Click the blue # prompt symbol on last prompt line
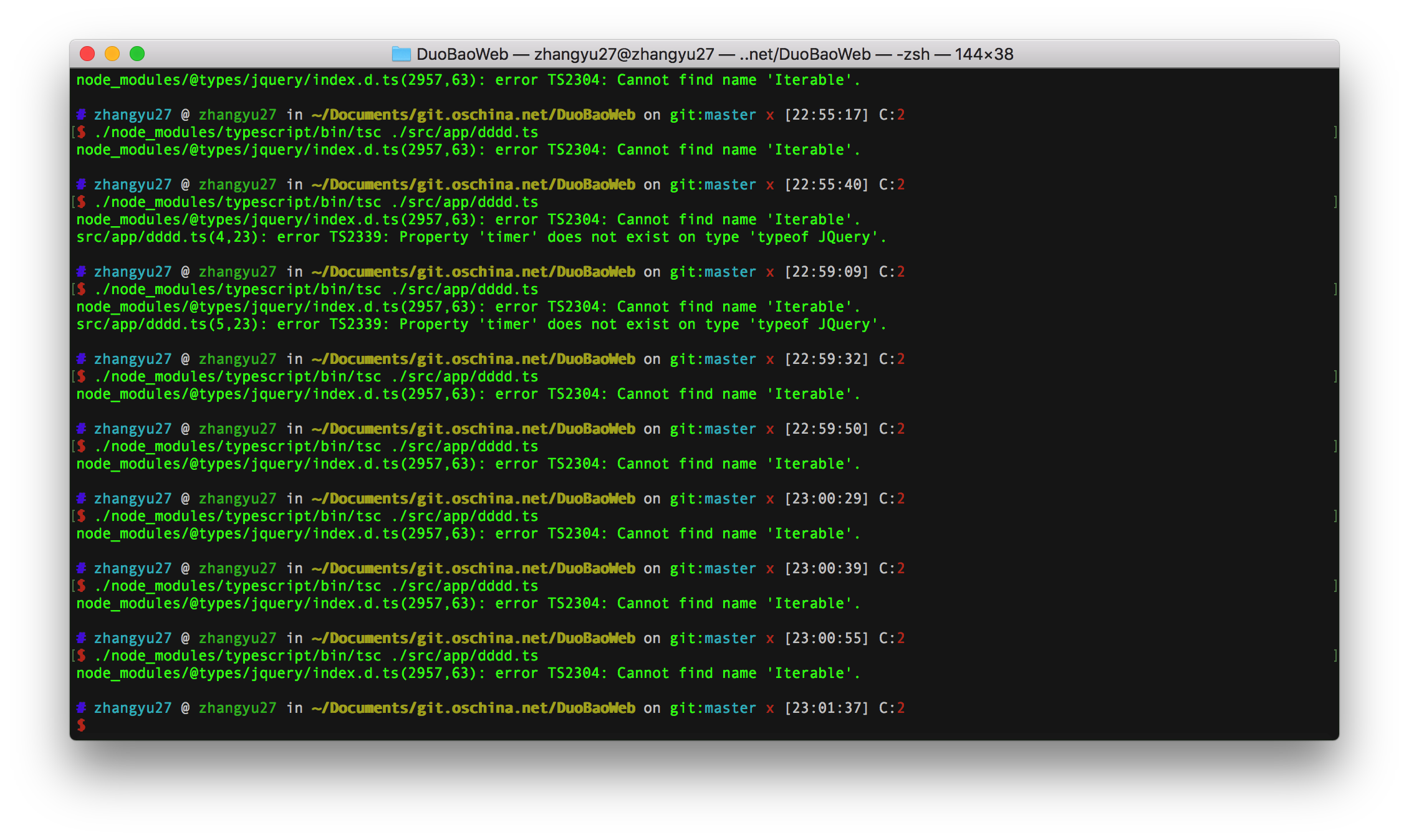The height and width of the screenshot is (840, 1409). (x=80, y=707)
